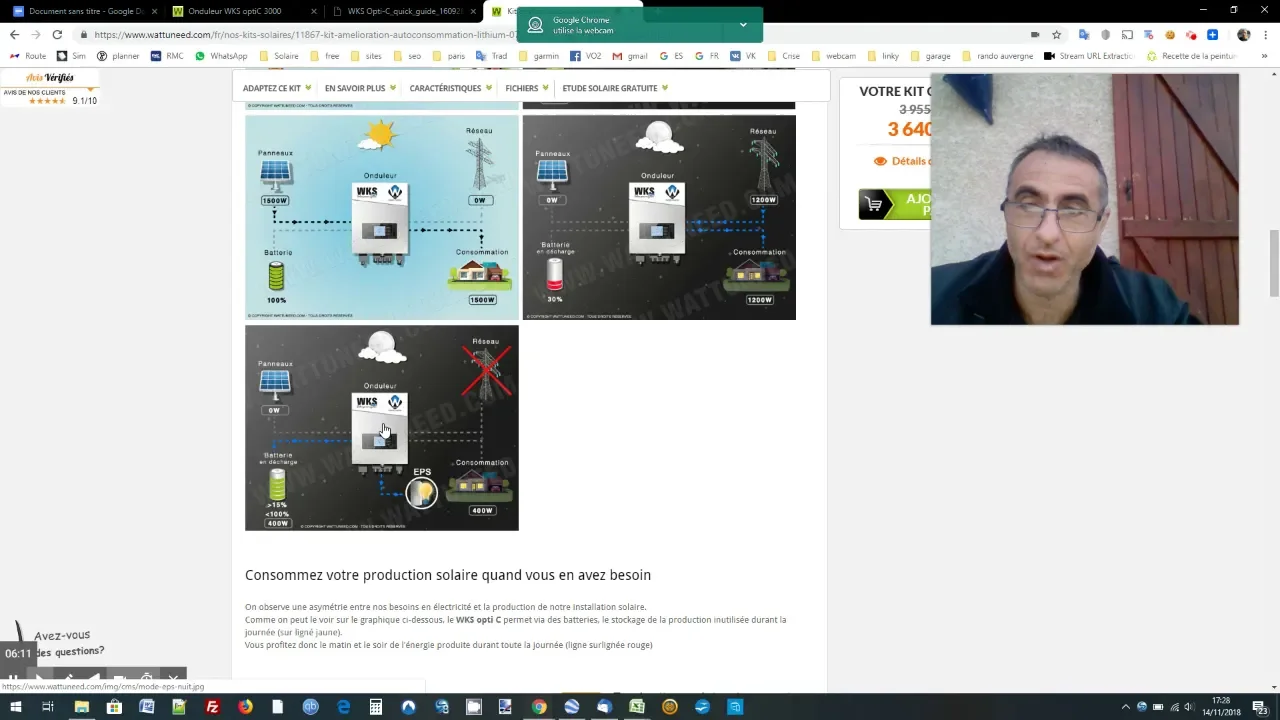Screen dimensions: 1280x720
Task: Open the 'Caractéristiques' dropdown
Action: click(450, 88)
